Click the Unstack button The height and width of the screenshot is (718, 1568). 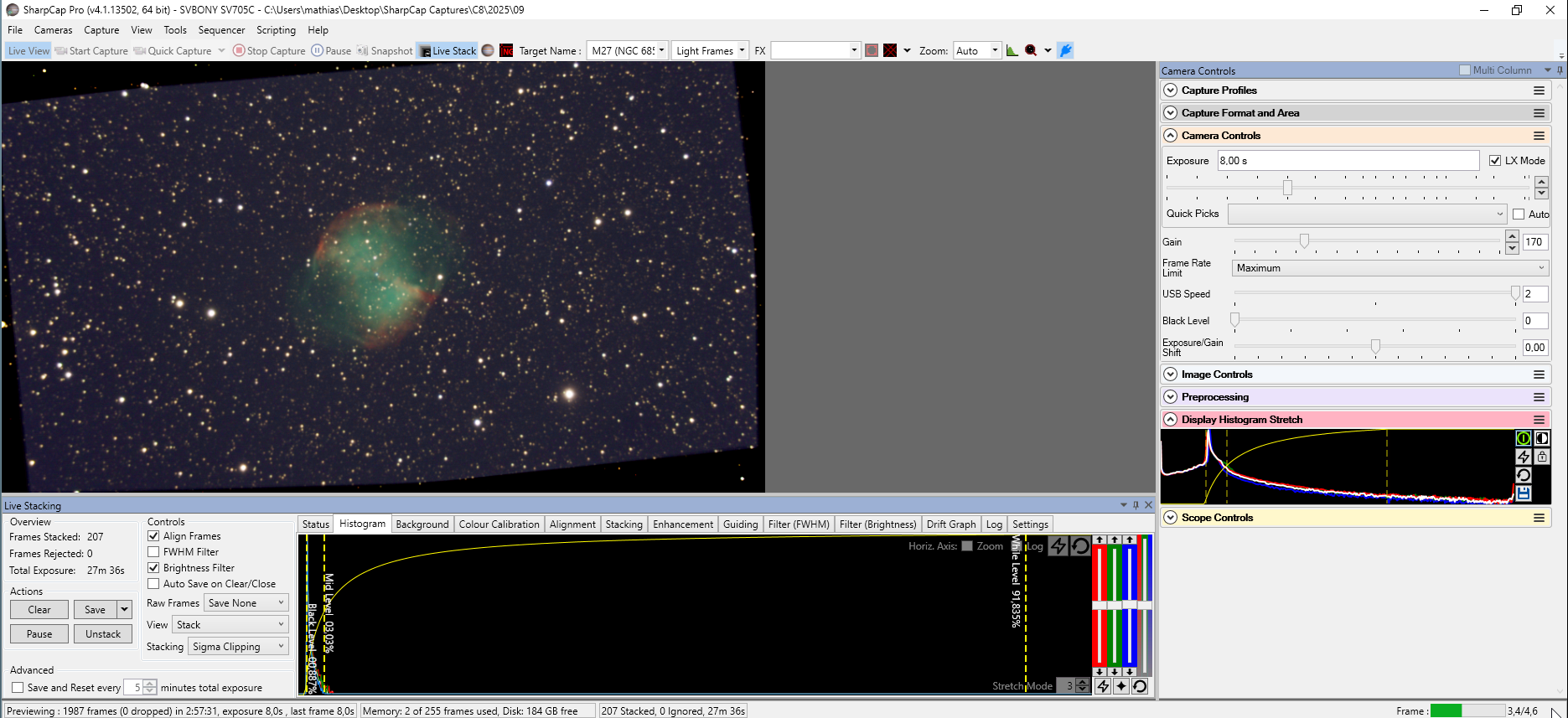(x=103, y=634)
